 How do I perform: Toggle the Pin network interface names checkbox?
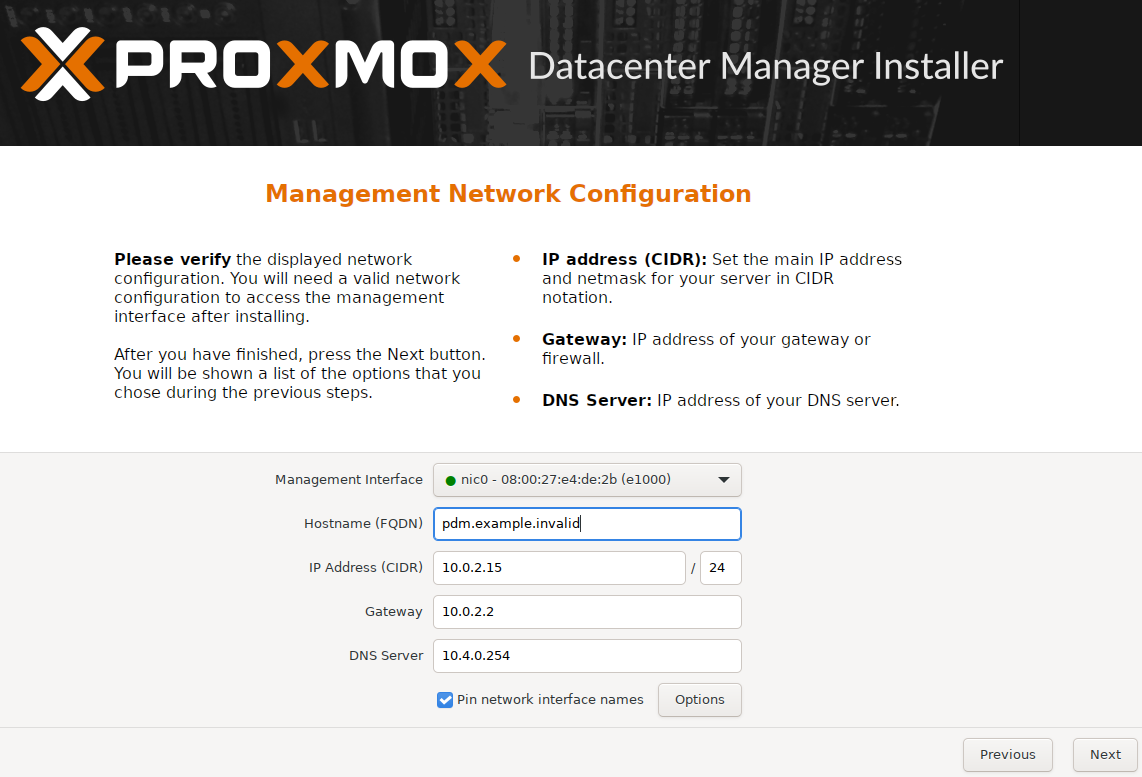click(445, 700)
